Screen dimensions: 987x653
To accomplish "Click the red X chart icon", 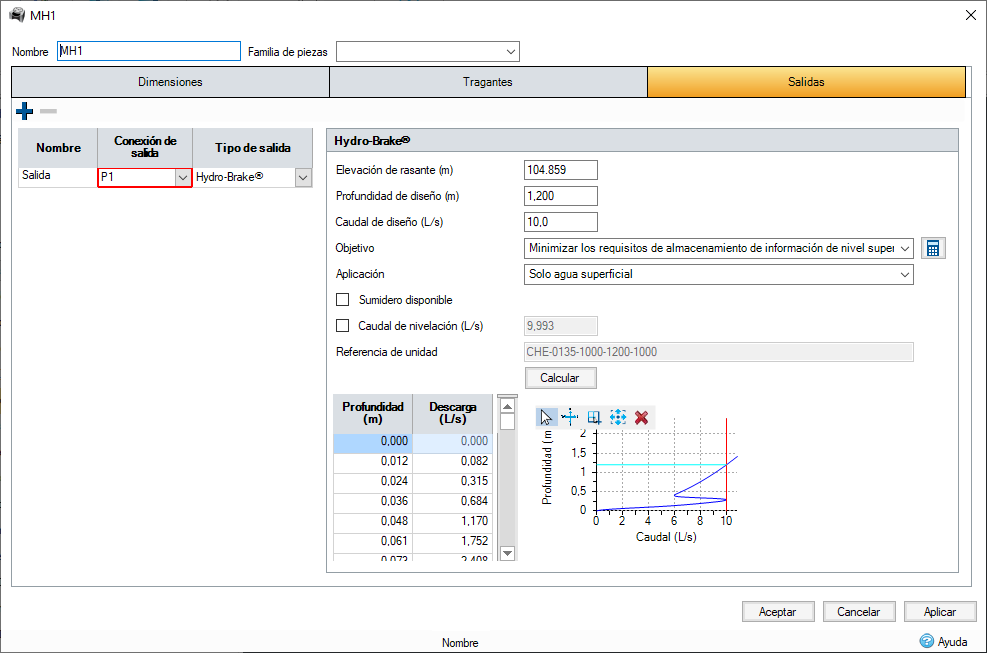I will [641, 417].
